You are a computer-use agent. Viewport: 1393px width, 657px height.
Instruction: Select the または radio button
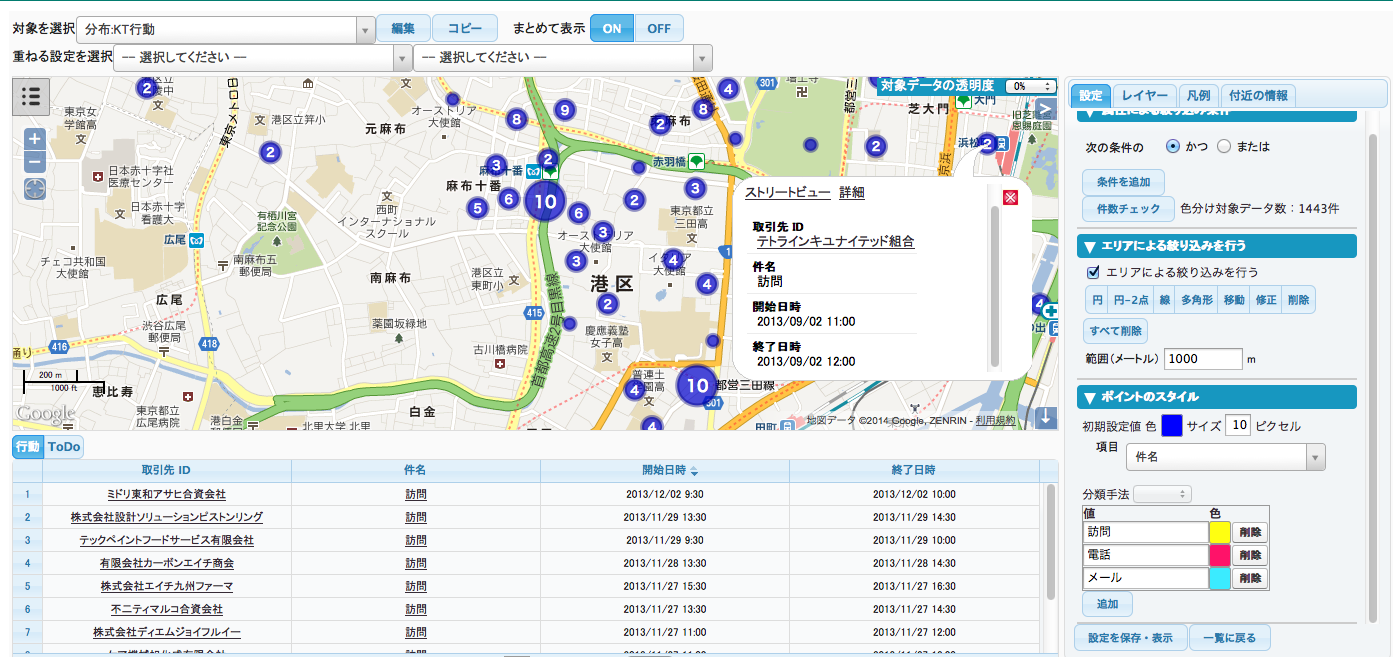[x=1224, y=146]
